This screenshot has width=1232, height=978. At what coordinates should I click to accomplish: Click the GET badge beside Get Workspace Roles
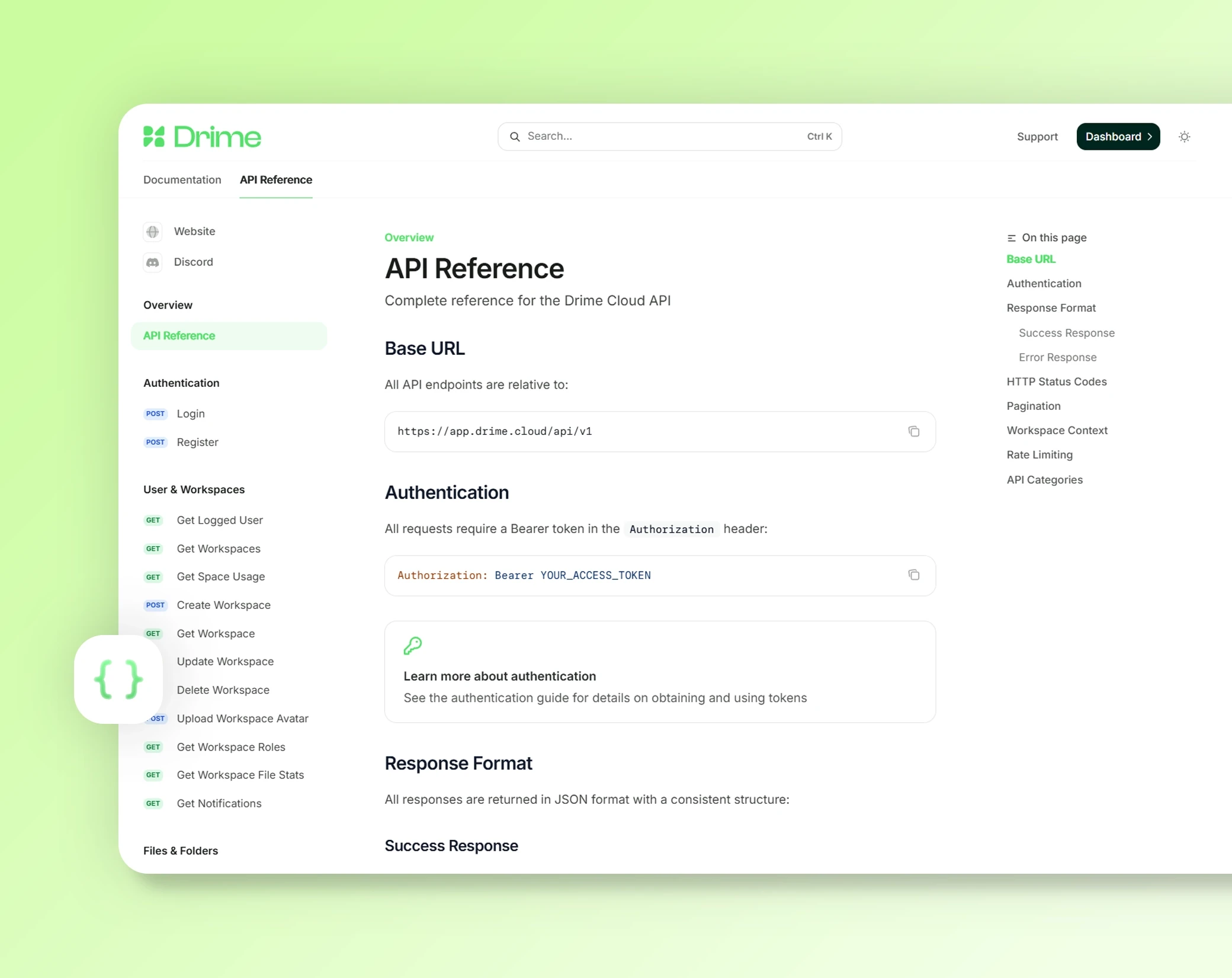(x=153, y=747)
